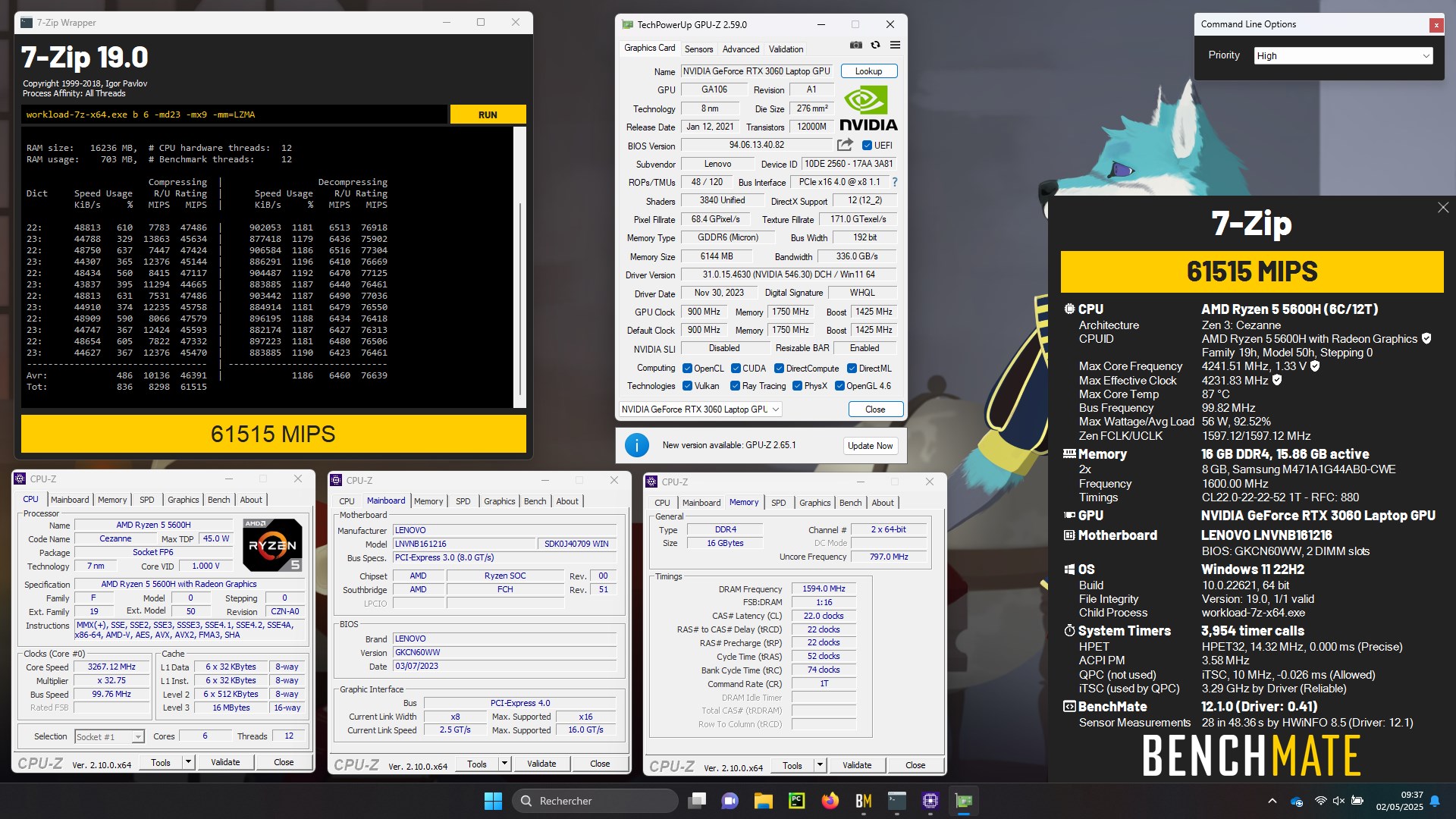Open the GPU-Z hamburger menu

tap(895, 45)
